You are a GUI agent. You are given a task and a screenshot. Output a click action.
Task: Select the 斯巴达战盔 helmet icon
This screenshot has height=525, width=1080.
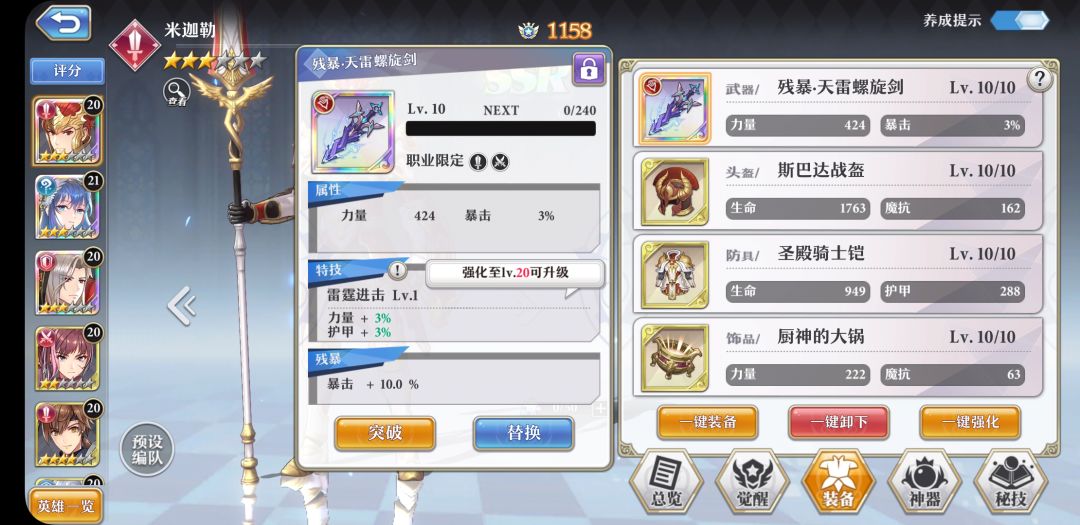click(x=674, y=192)
